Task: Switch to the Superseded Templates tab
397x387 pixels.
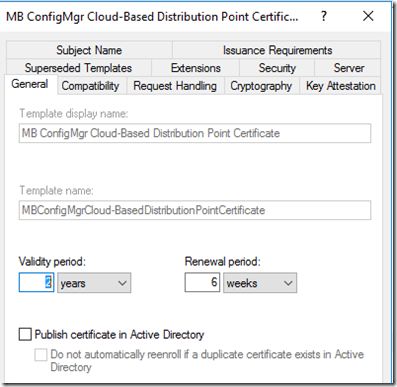Action: tap(78, 68)
